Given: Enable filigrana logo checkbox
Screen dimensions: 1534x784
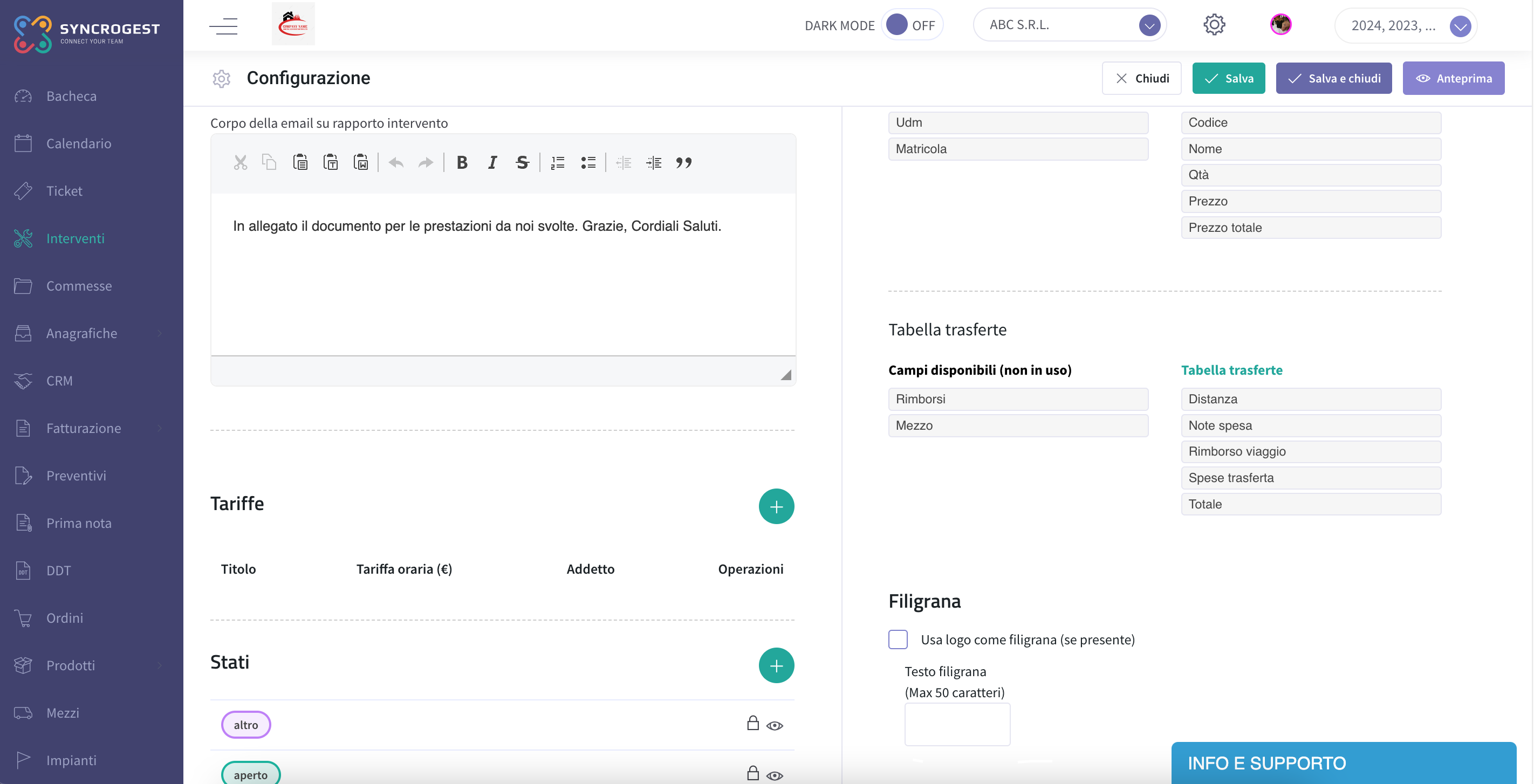Looking at the screenshot, I should pyautogui.click(x=898, y=639).
